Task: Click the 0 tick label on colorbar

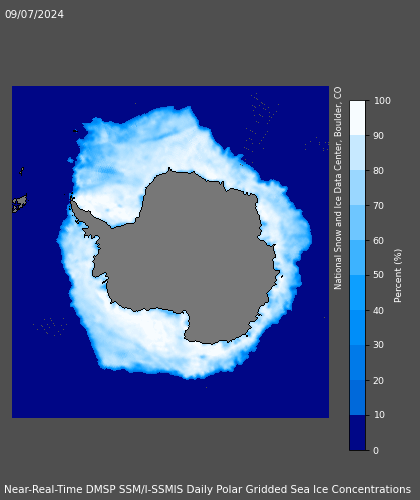Action: (376, 451)
